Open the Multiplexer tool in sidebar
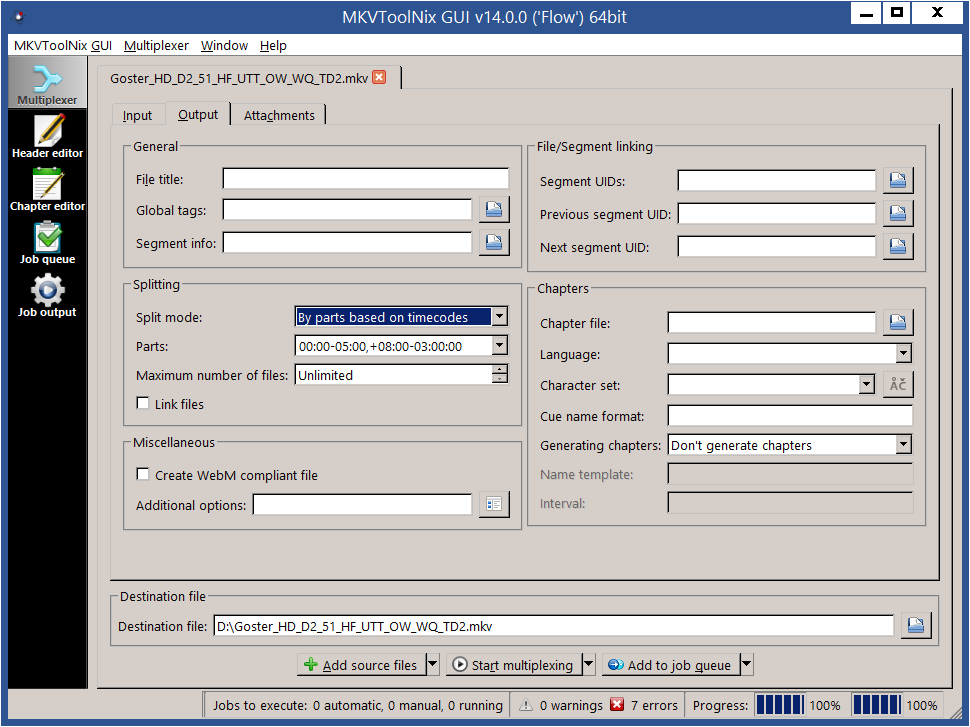The height and width of the screenshot is (727, 970). point(48,84)
